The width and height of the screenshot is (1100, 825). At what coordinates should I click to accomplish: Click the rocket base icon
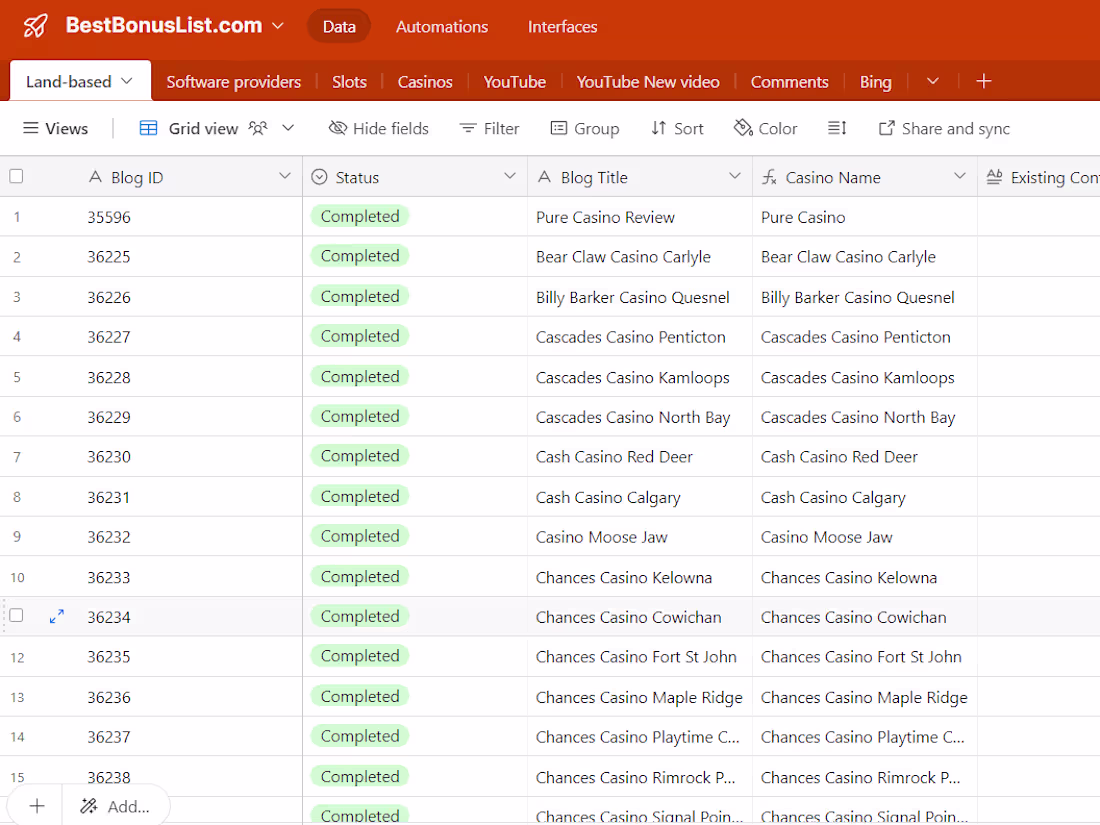click(35, 26)
